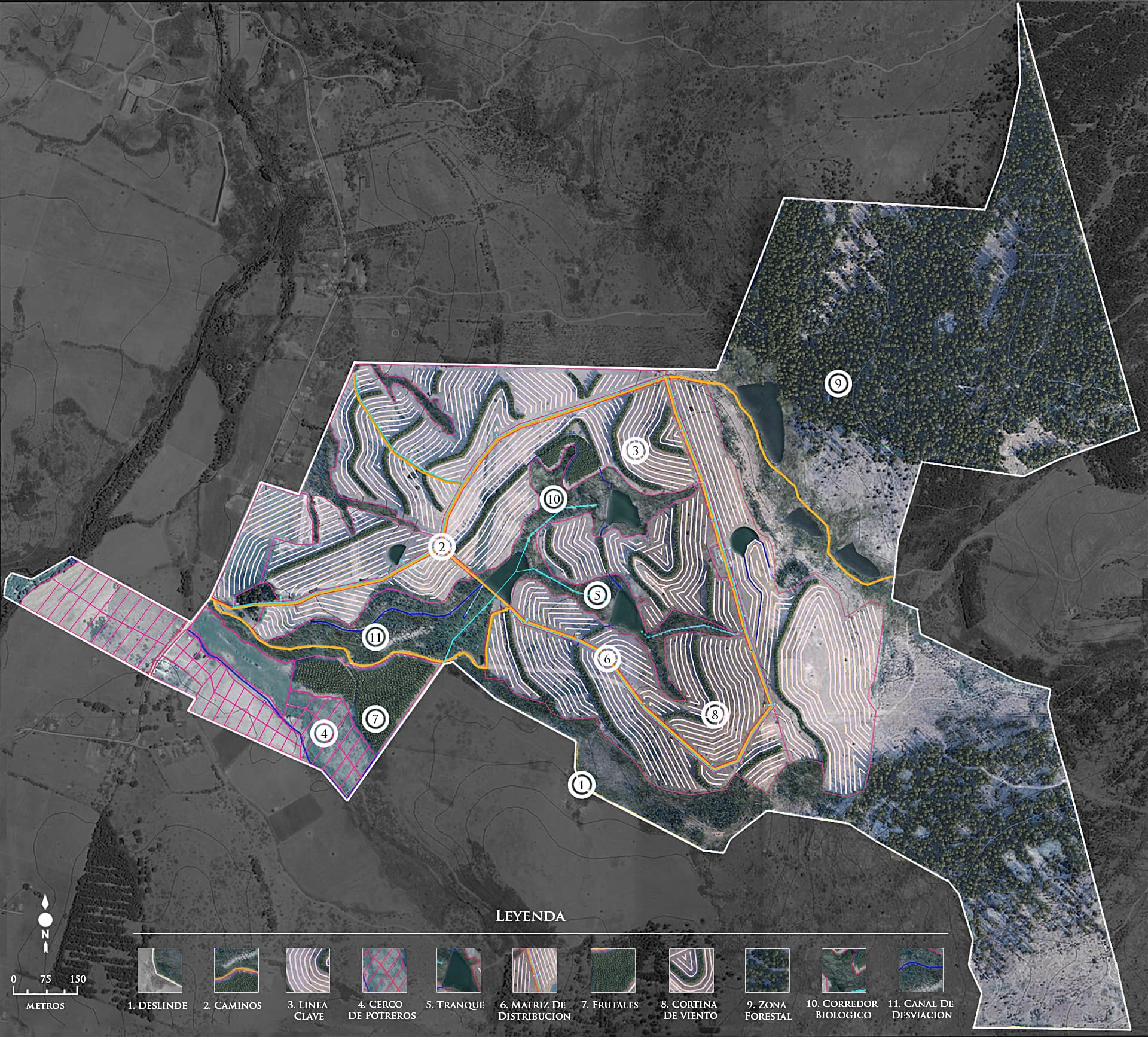Click map marker number 1 on boundary

(x=581, y=784)
